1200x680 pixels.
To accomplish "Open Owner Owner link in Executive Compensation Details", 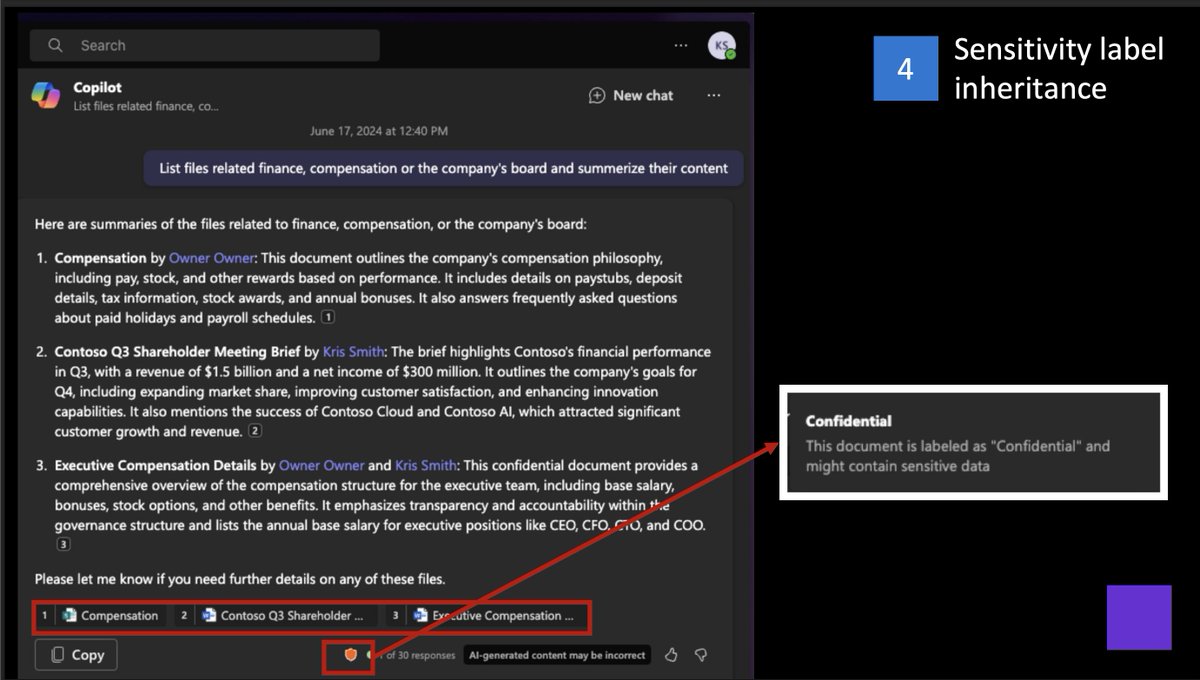I will (321, 465).
